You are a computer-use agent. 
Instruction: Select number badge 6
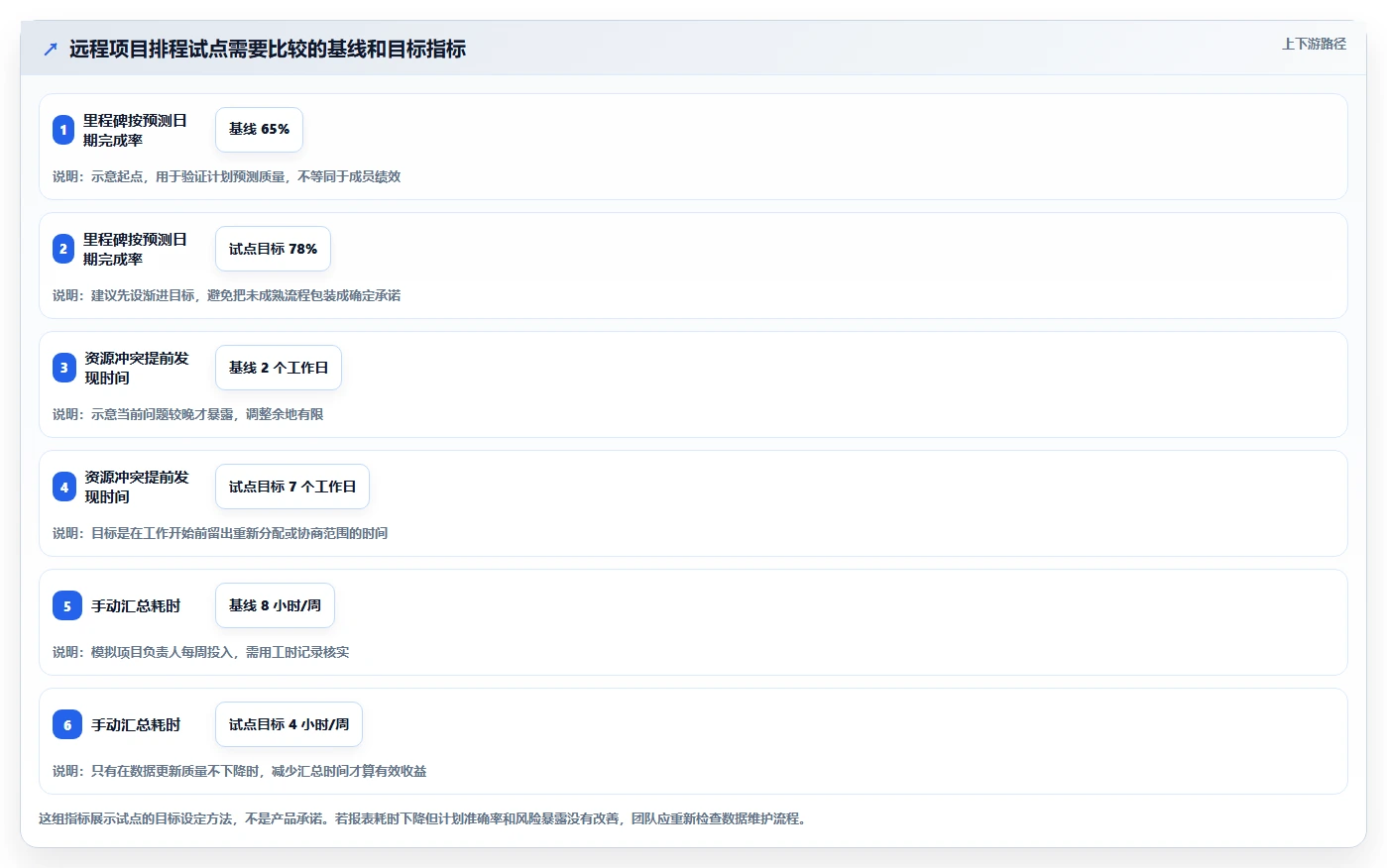[x=67, y=724]
